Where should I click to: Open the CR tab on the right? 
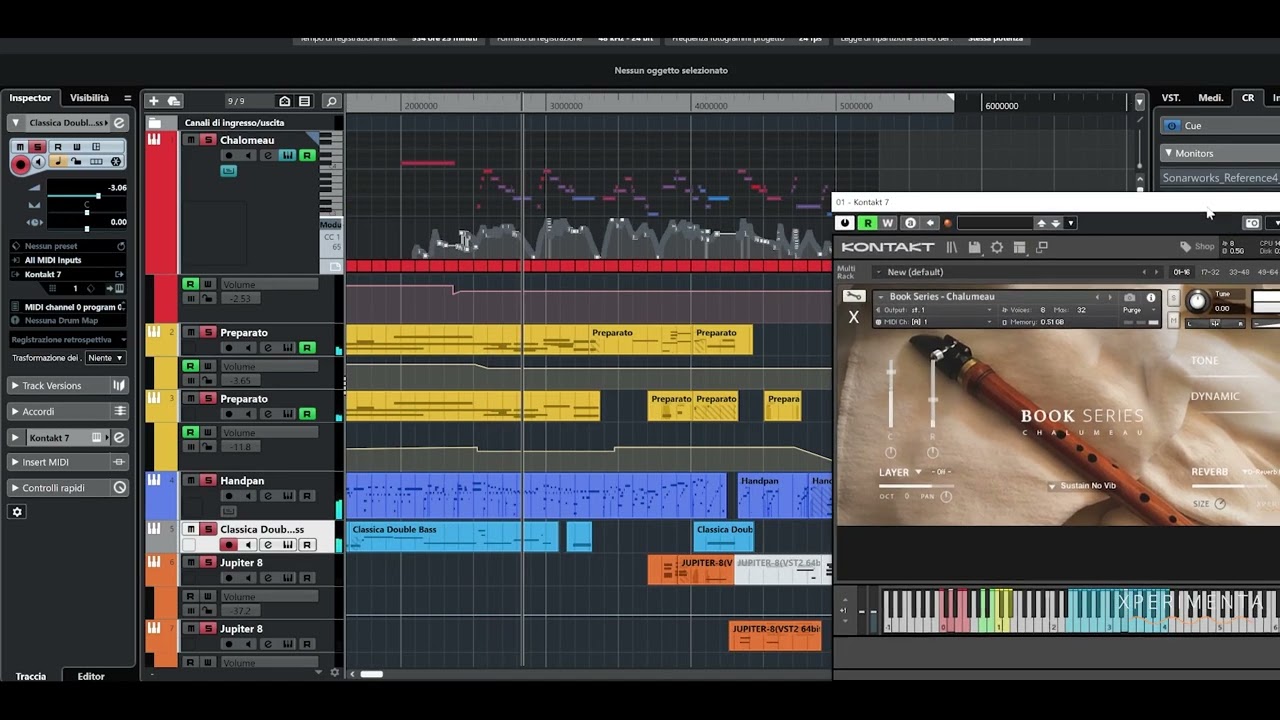[1248, 98]
